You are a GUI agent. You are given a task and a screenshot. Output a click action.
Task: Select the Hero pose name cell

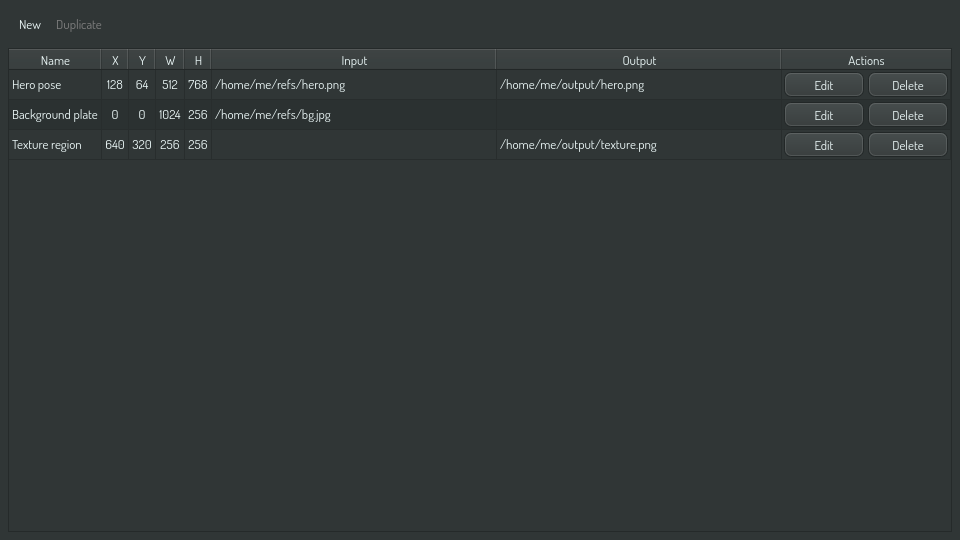(55, 85)
